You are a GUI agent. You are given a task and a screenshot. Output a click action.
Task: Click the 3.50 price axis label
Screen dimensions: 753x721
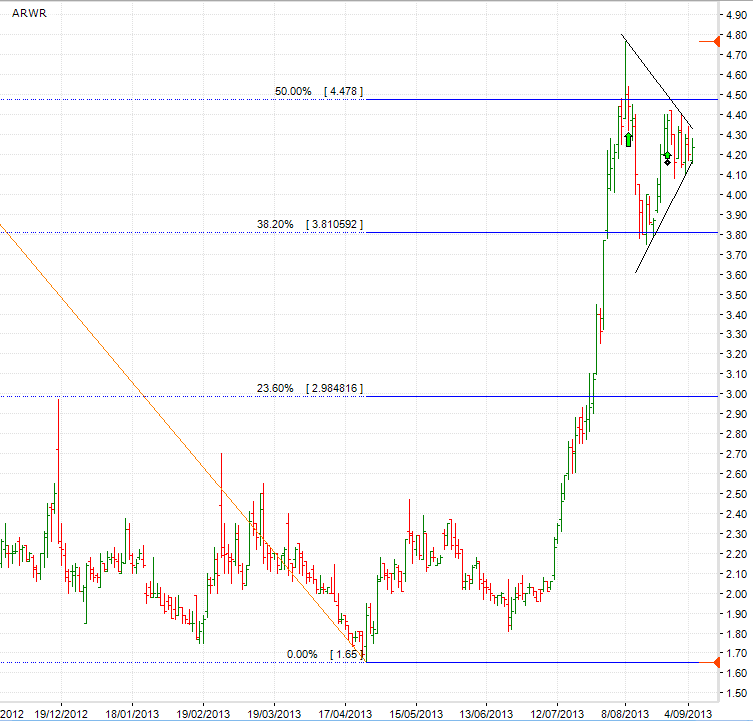(x=737, y=295)
